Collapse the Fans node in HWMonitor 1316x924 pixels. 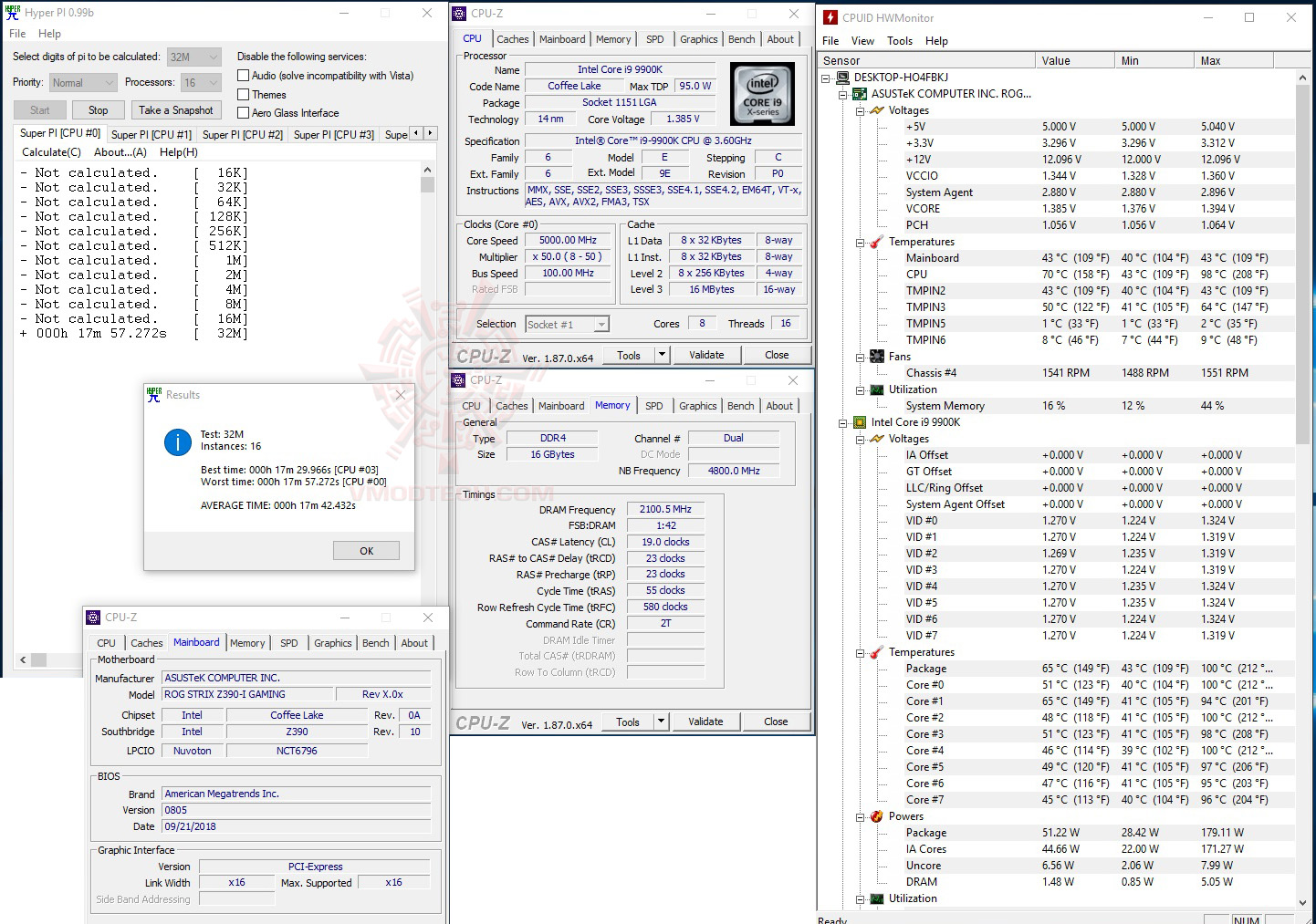point(860,357)
